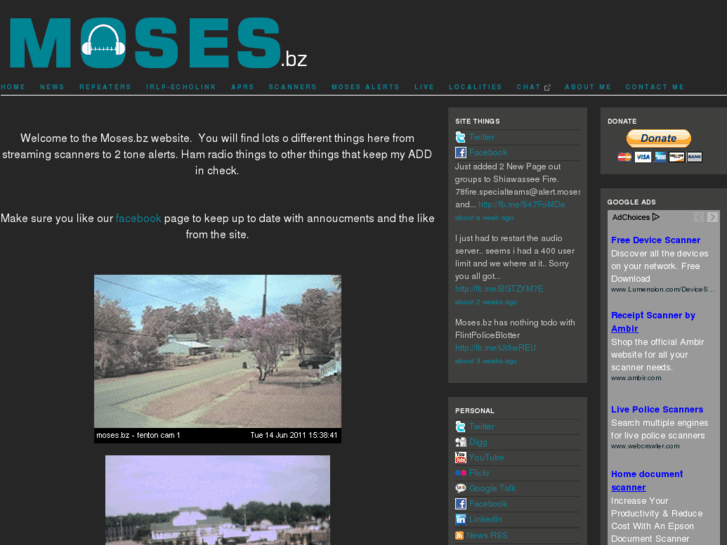Click the Digg icon in Personal list
This screenshot has width=727, height=545.
coord(460,442)
